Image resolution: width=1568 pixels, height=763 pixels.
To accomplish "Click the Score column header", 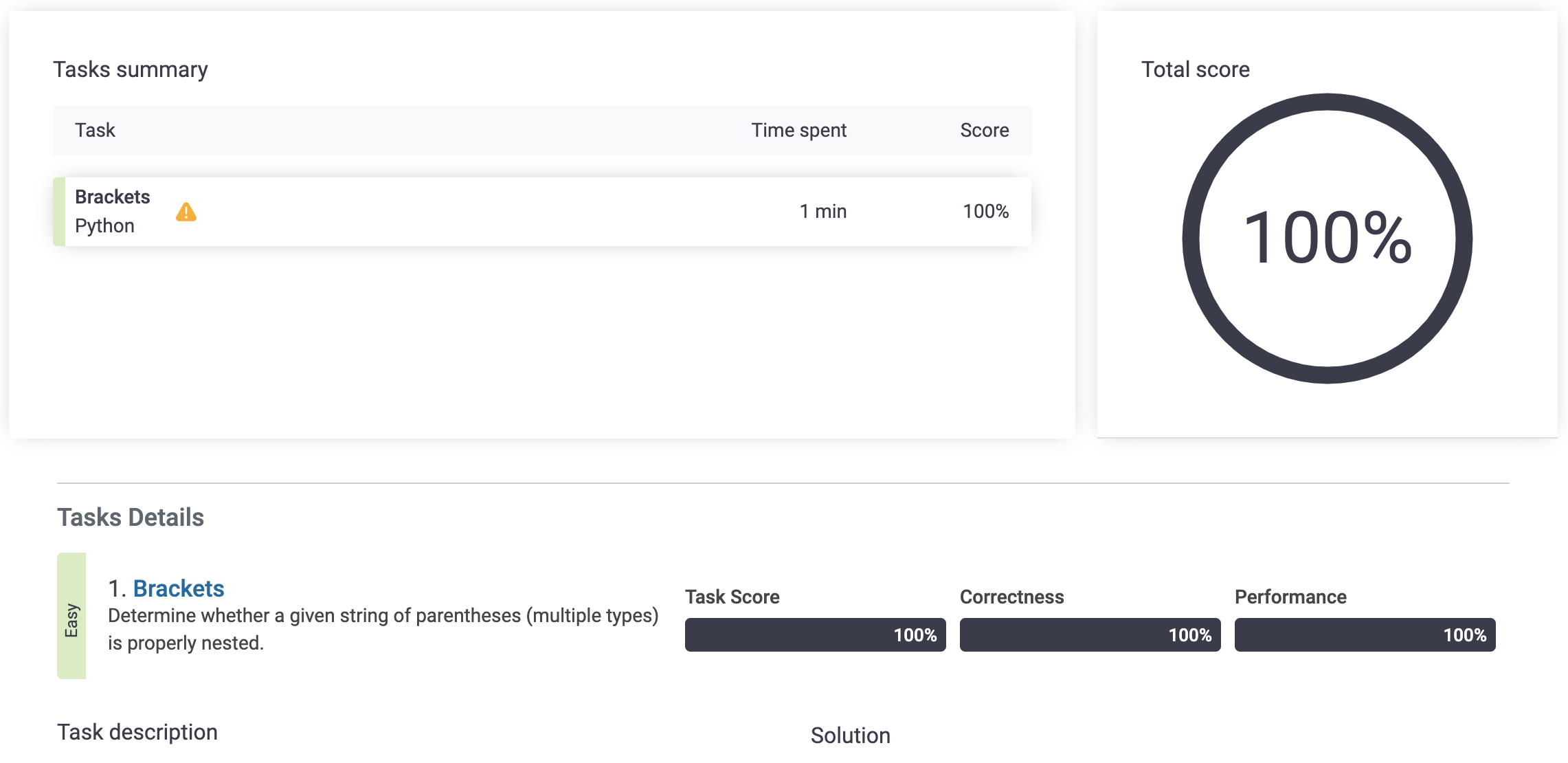I will pyautogui.click(x=984, y=131).
